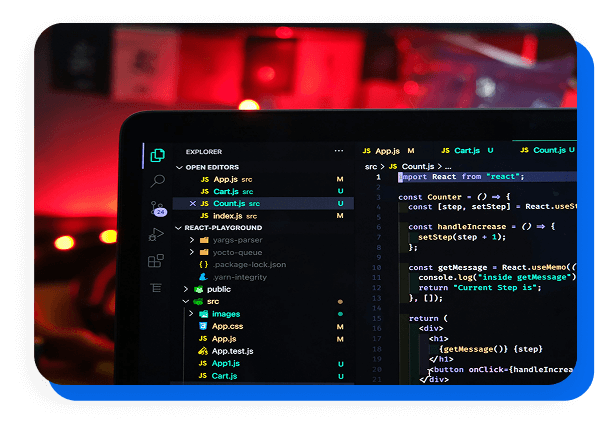
Task: Open the Run and Debug icon
Action: (156, 234)
